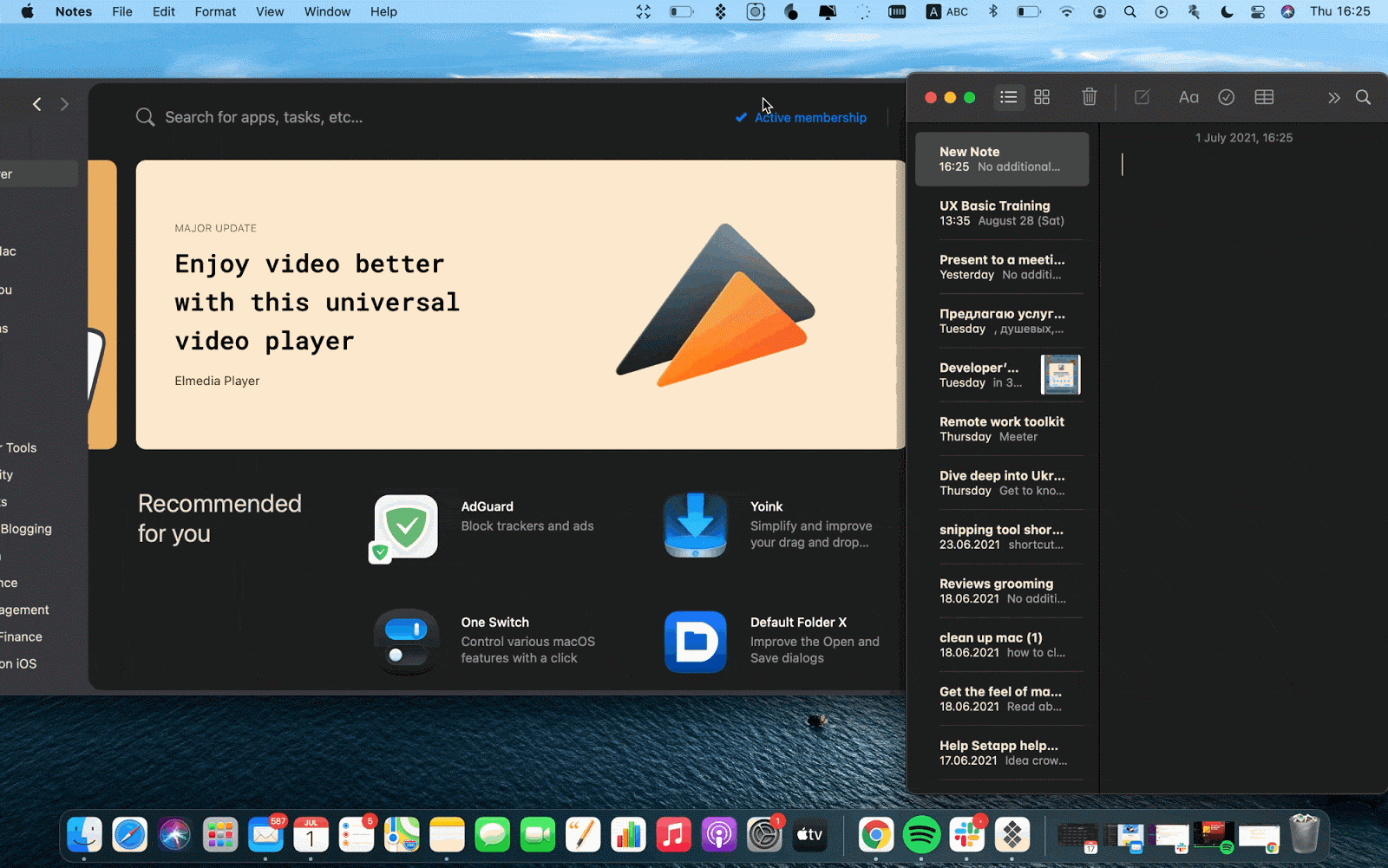Open the Help menu
Image resolution: width=1388 pixels, height=868 pixels.
pyautogui.click(x=383, y=11)
